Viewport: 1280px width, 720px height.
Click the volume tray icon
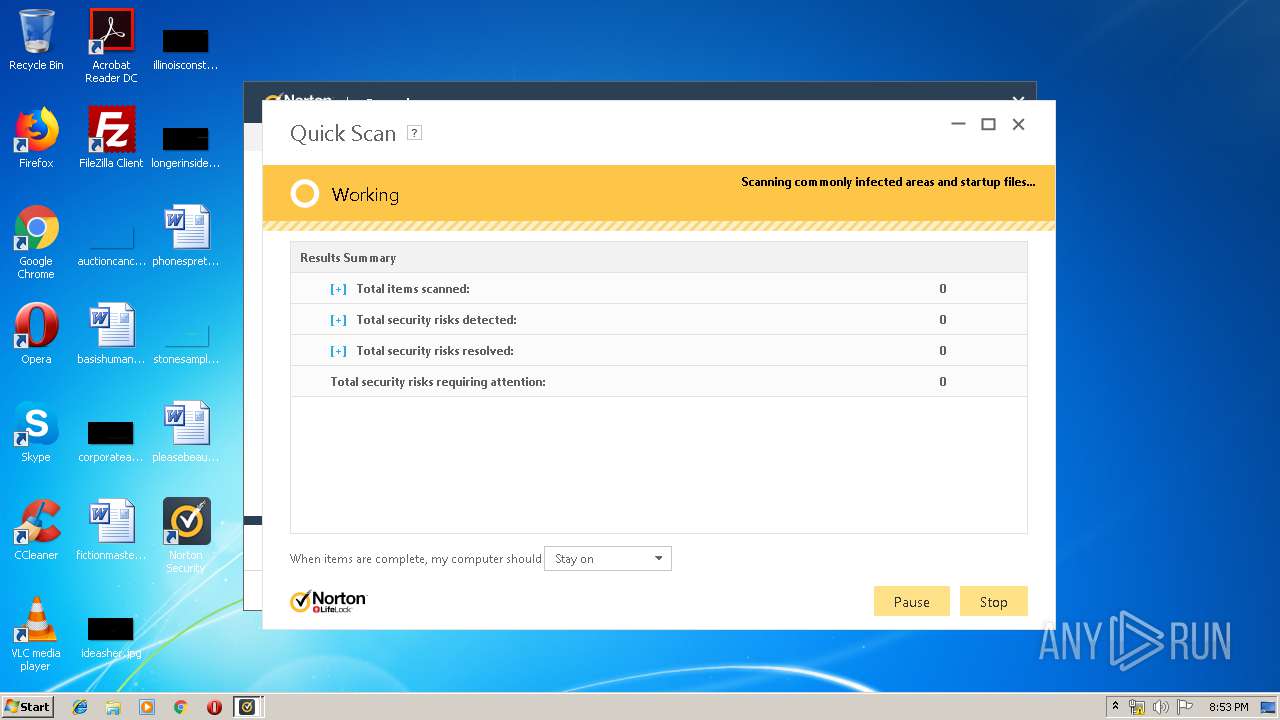[1160, 706]
